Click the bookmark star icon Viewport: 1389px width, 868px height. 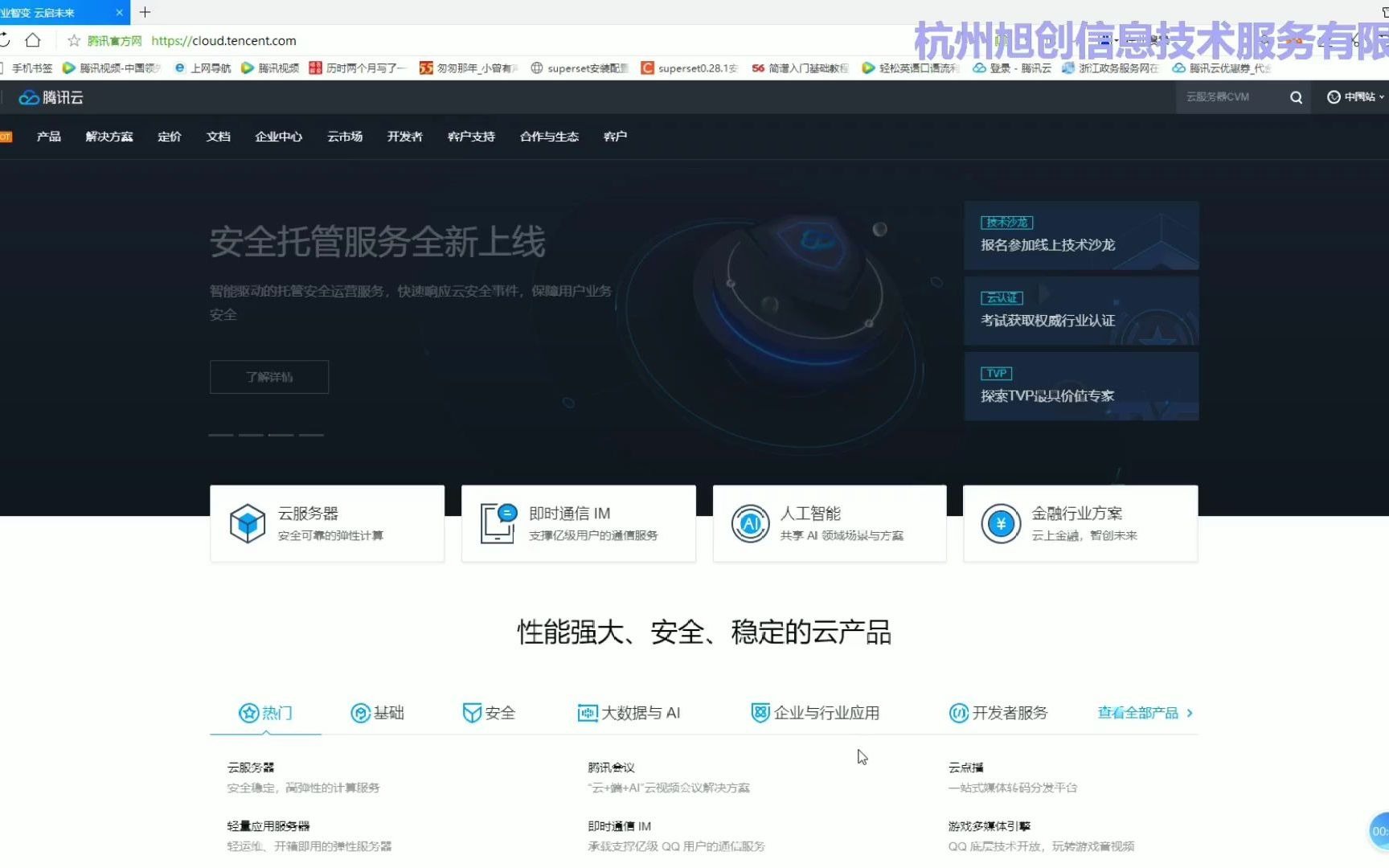74,40
